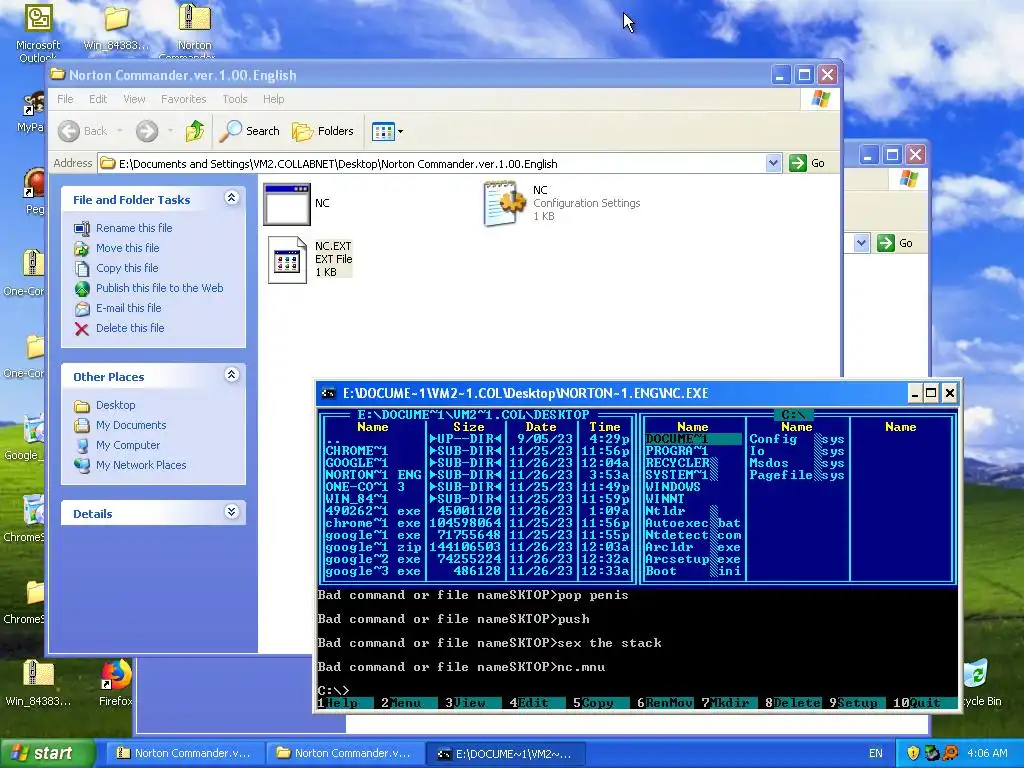The width and height of the screenshot is (1024, 768).
Task: Select the CHROME~1 directory row
Action: tap(477, 451)
